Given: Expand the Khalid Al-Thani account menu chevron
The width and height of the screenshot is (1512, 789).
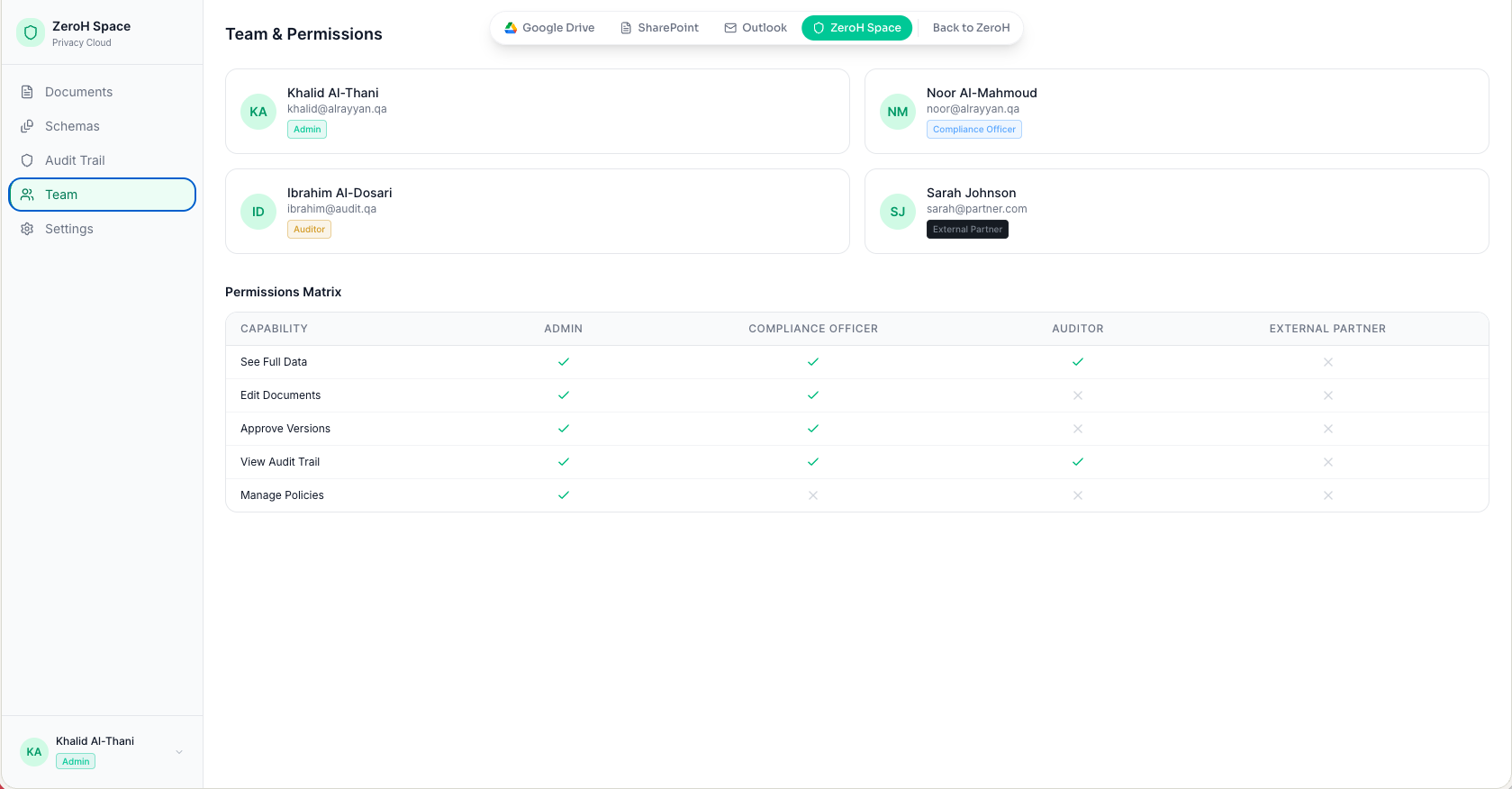Looking at the screenshot, I should click(179, 752).
